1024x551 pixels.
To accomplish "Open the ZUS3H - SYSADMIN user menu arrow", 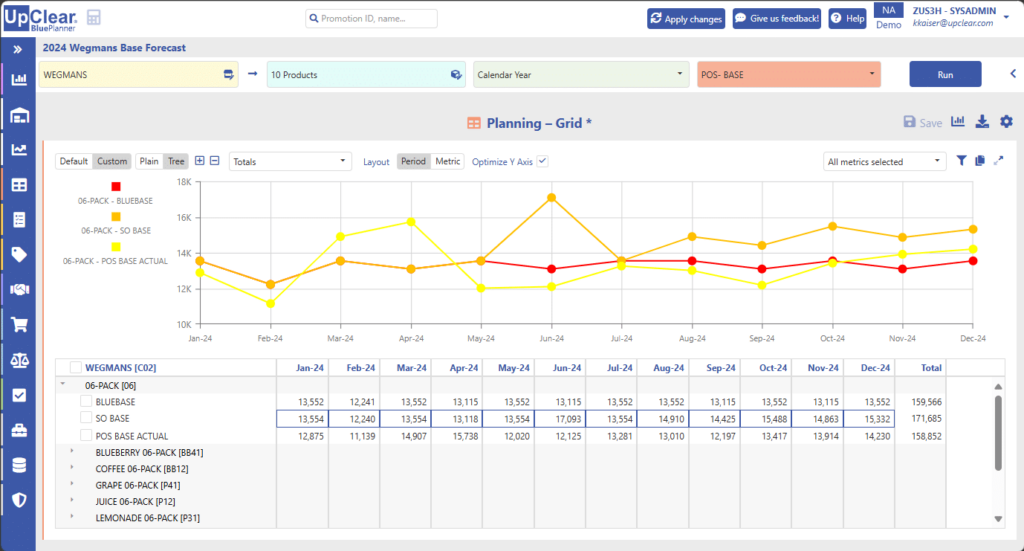I will click(1006, 18).
